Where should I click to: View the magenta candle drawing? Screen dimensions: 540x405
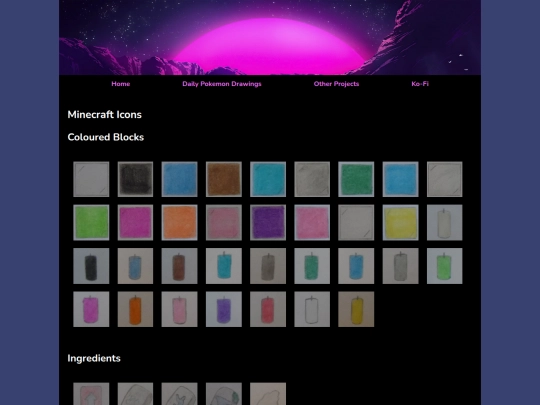click(x=91, y=309)
